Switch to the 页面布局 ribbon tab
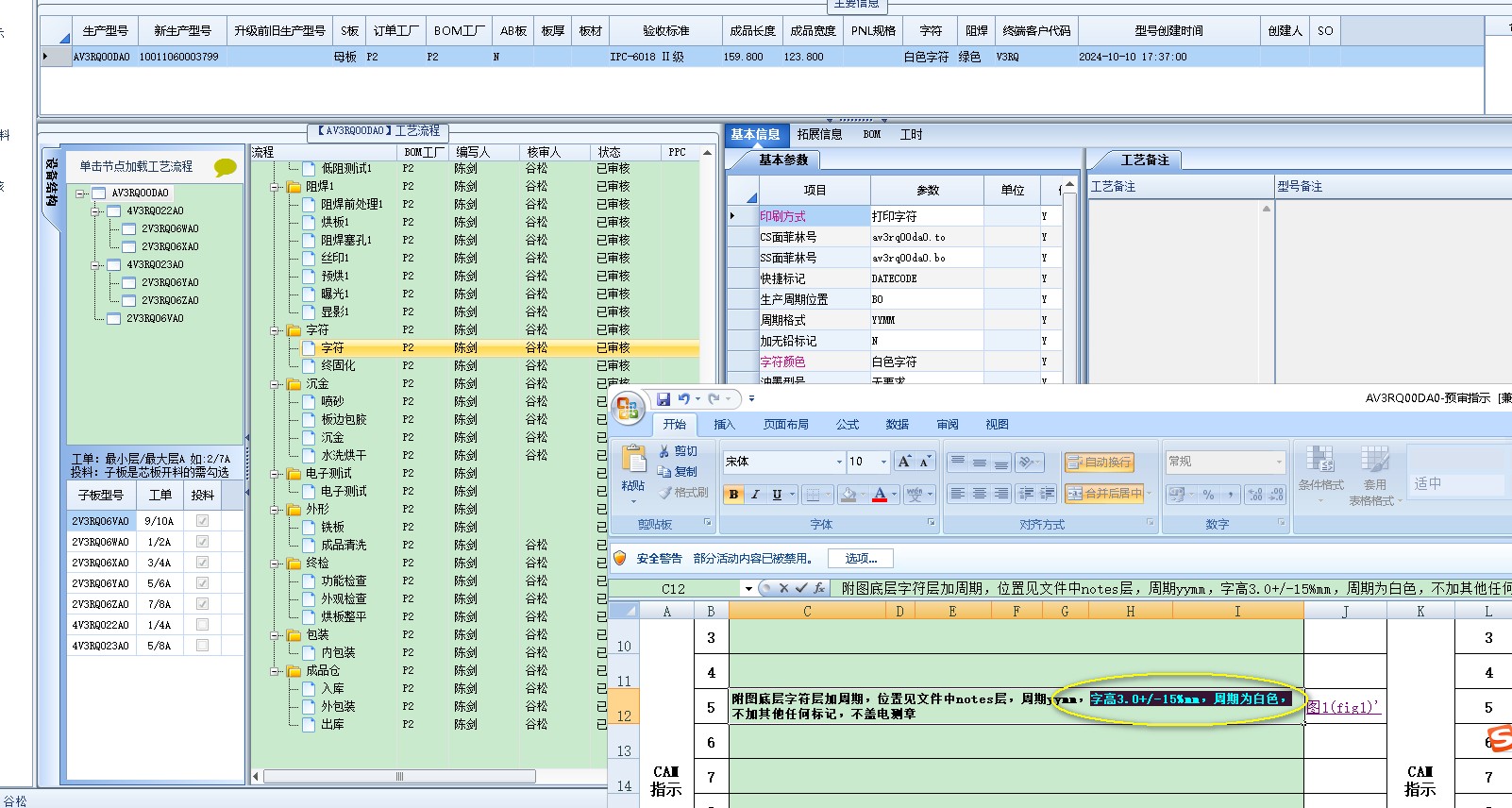 [786, 425]
